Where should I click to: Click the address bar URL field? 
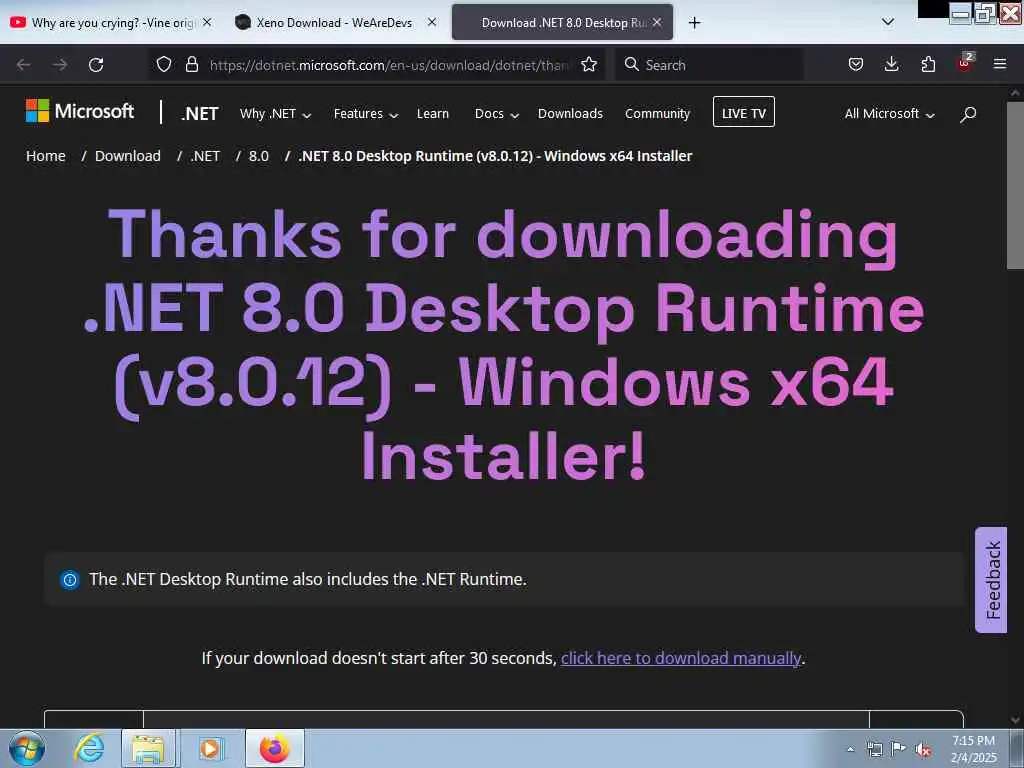389,65
